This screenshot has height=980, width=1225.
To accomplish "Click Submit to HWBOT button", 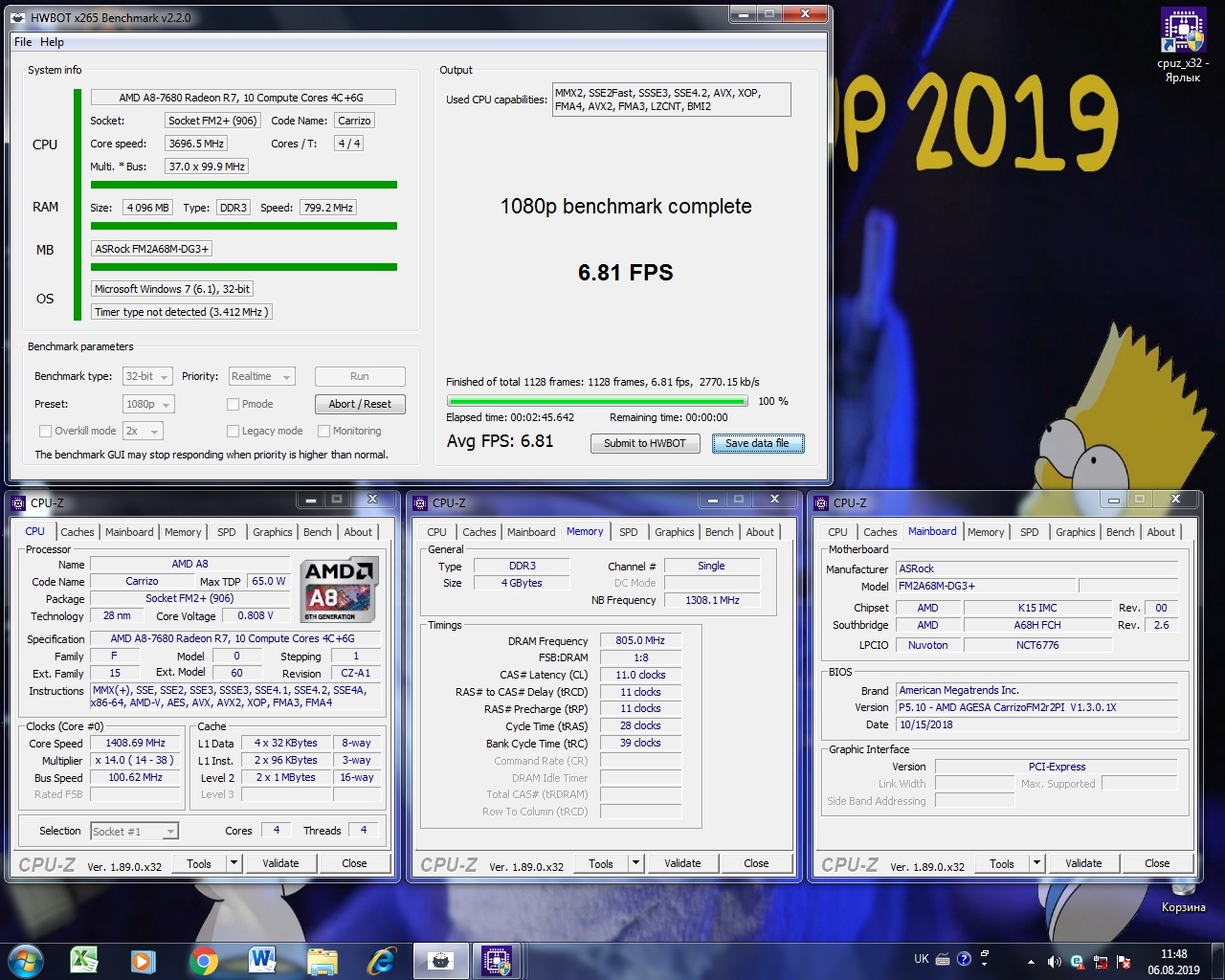I will pos(645,443).
